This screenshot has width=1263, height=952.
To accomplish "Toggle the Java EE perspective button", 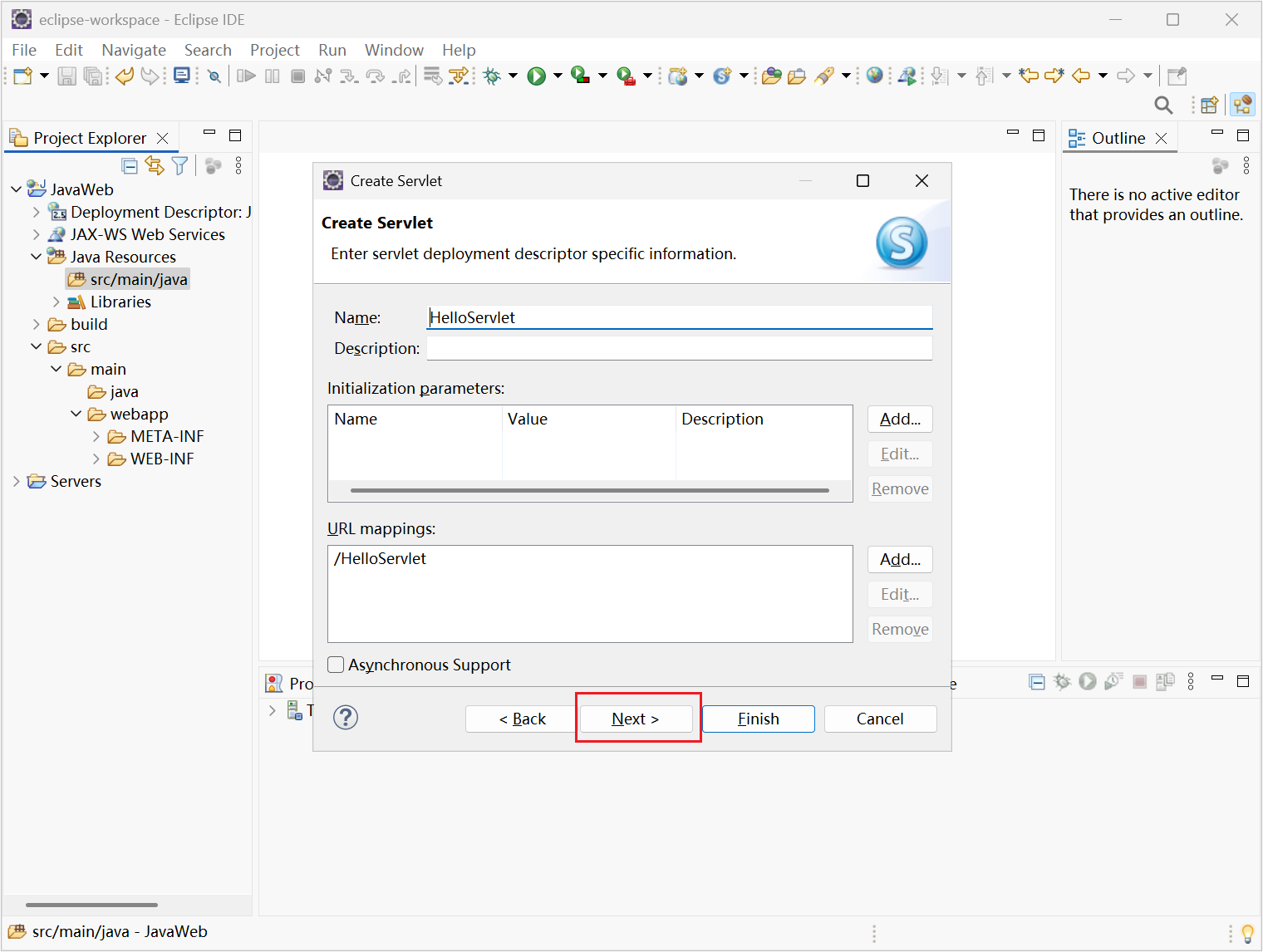I will [1242, 105].
